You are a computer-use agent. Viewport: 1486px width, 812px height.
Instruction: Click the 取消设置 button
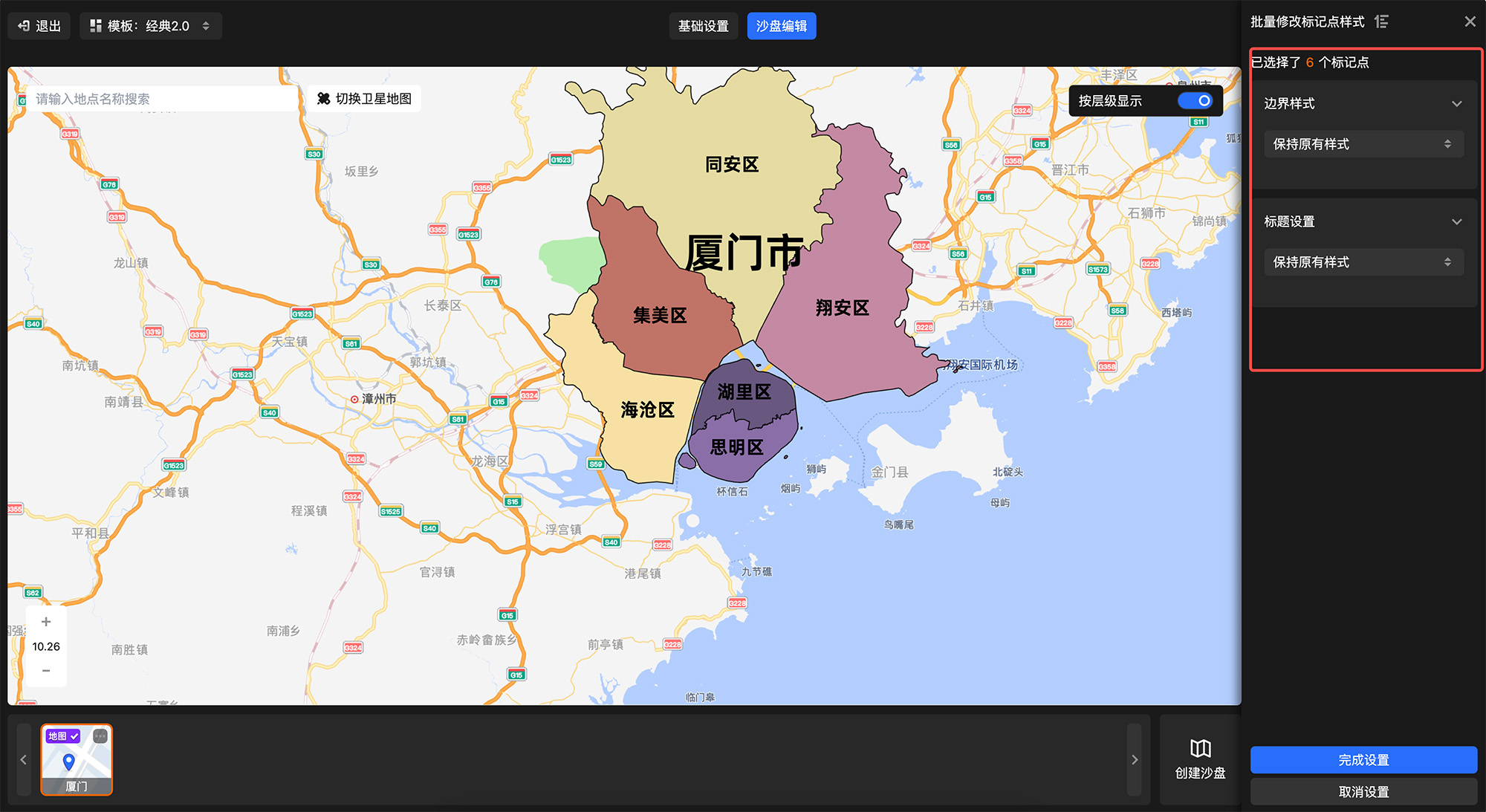(1363, 792)
